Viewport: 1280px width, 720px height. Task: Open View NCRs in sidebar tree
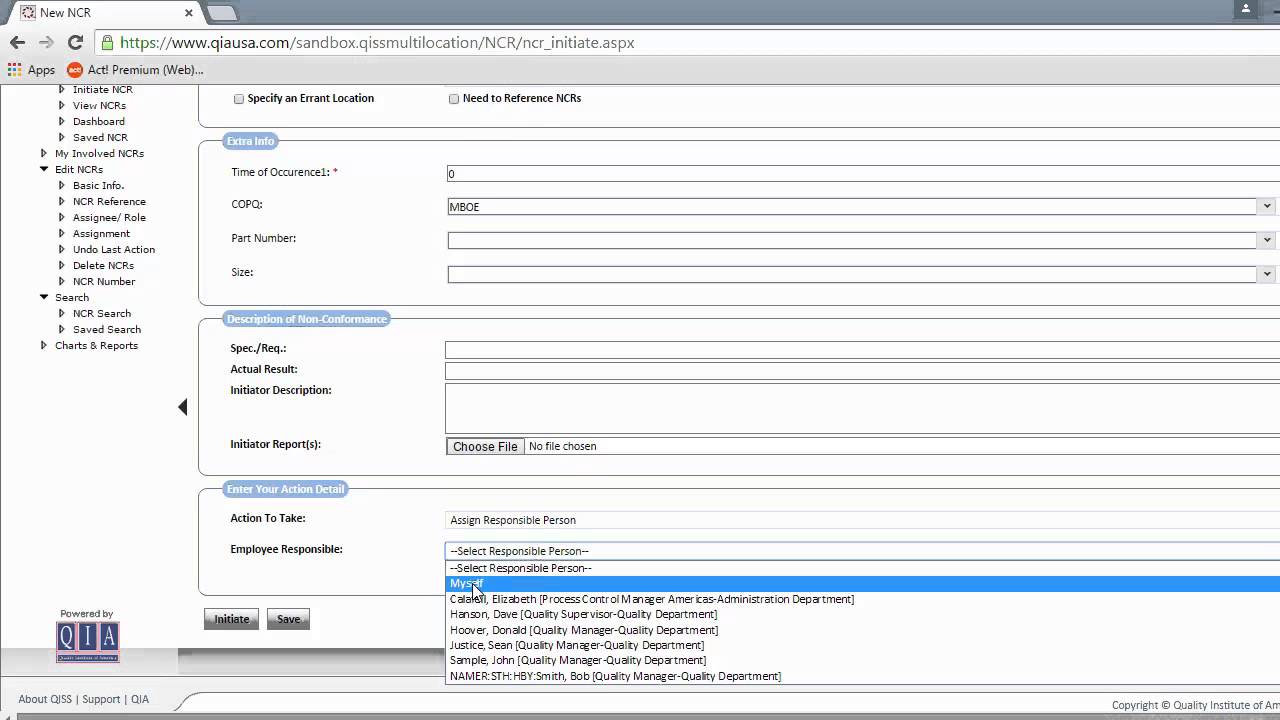coord(99,105)
